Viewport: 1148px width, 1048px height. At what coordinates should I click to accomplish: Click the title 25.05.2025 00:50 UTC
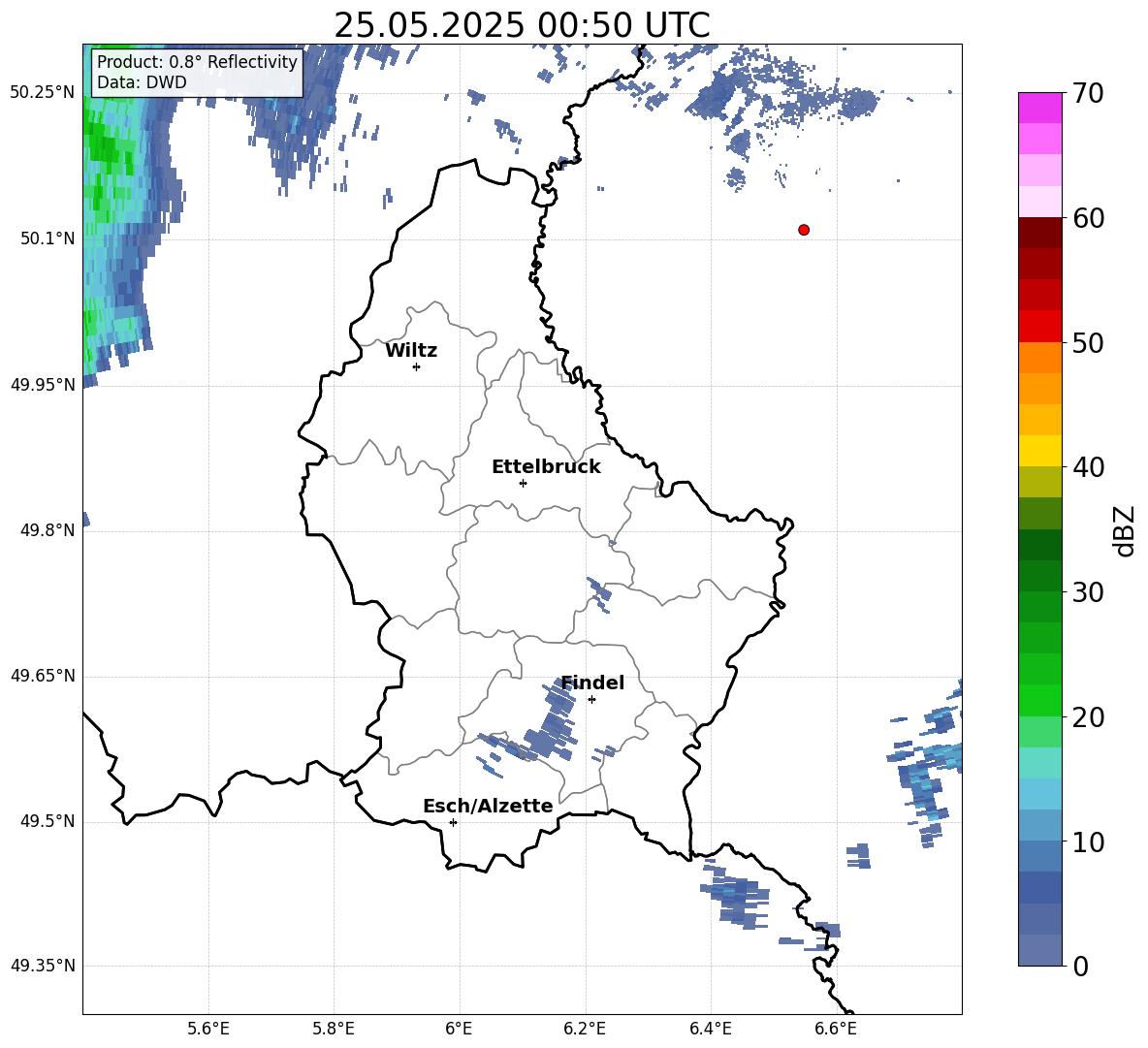pyautogui.click(x=522, y=25)
